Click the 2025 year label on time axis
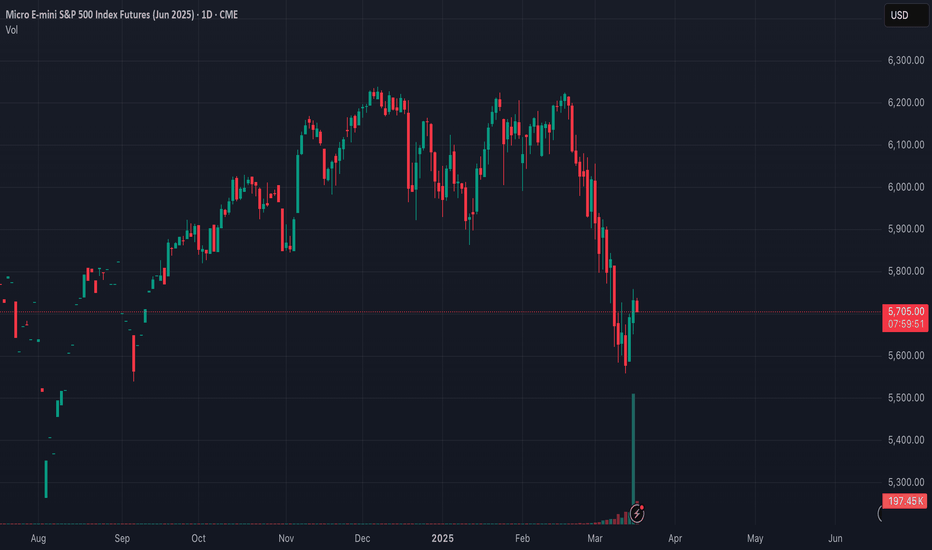 442,538
